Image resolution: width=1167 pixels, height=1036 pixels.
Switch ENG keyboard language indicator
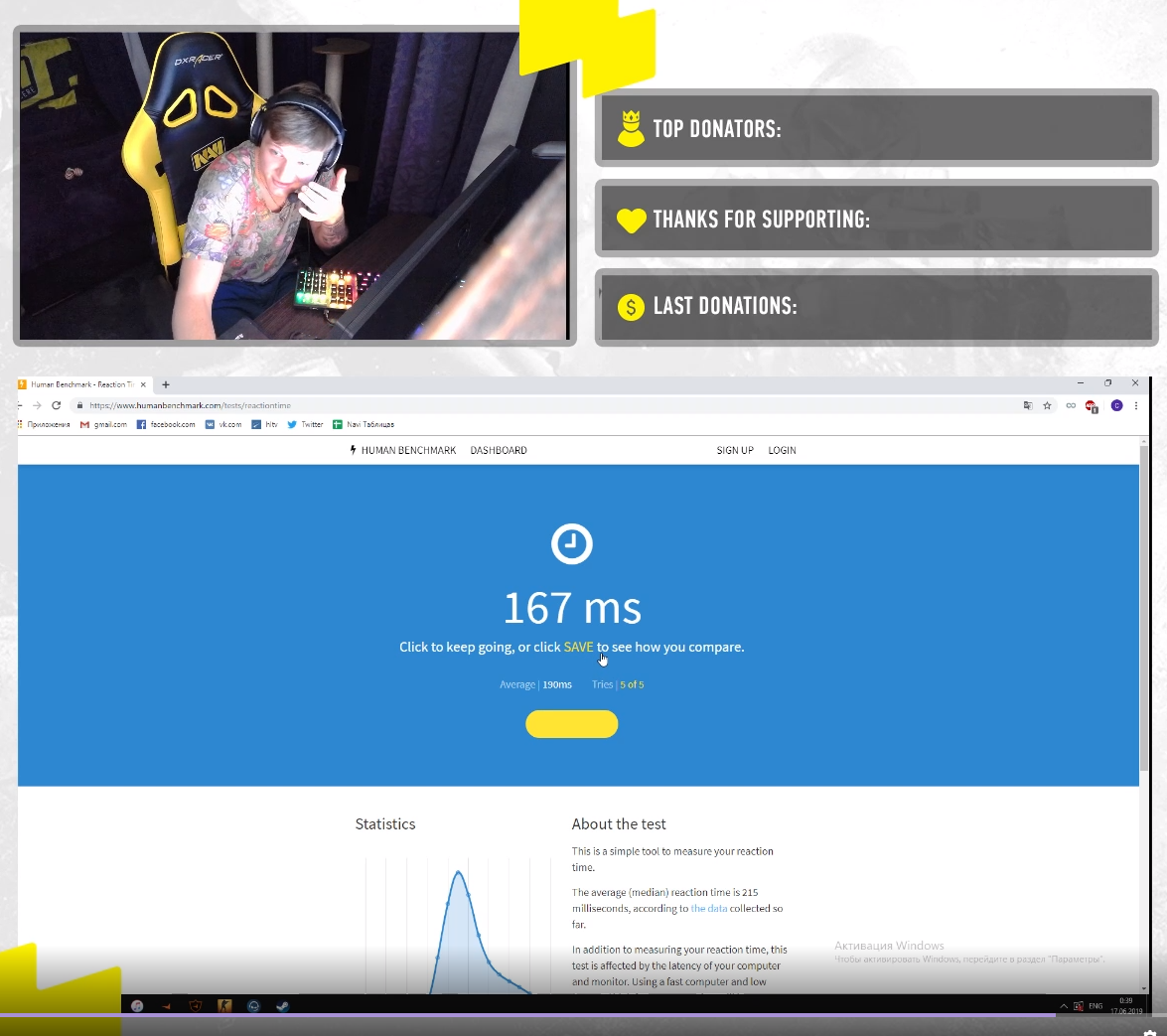click(x=1095, y=1006)
